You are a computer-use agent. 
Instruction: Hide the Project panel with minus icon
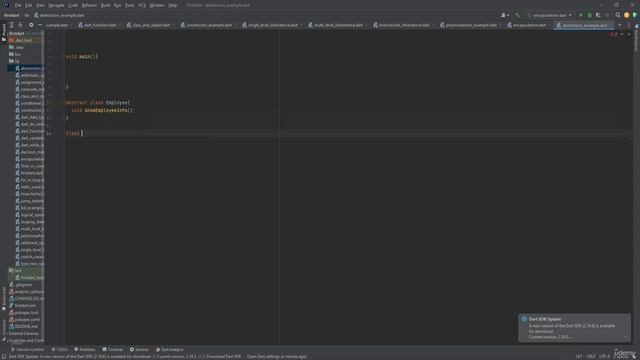[x=40, y=25]
